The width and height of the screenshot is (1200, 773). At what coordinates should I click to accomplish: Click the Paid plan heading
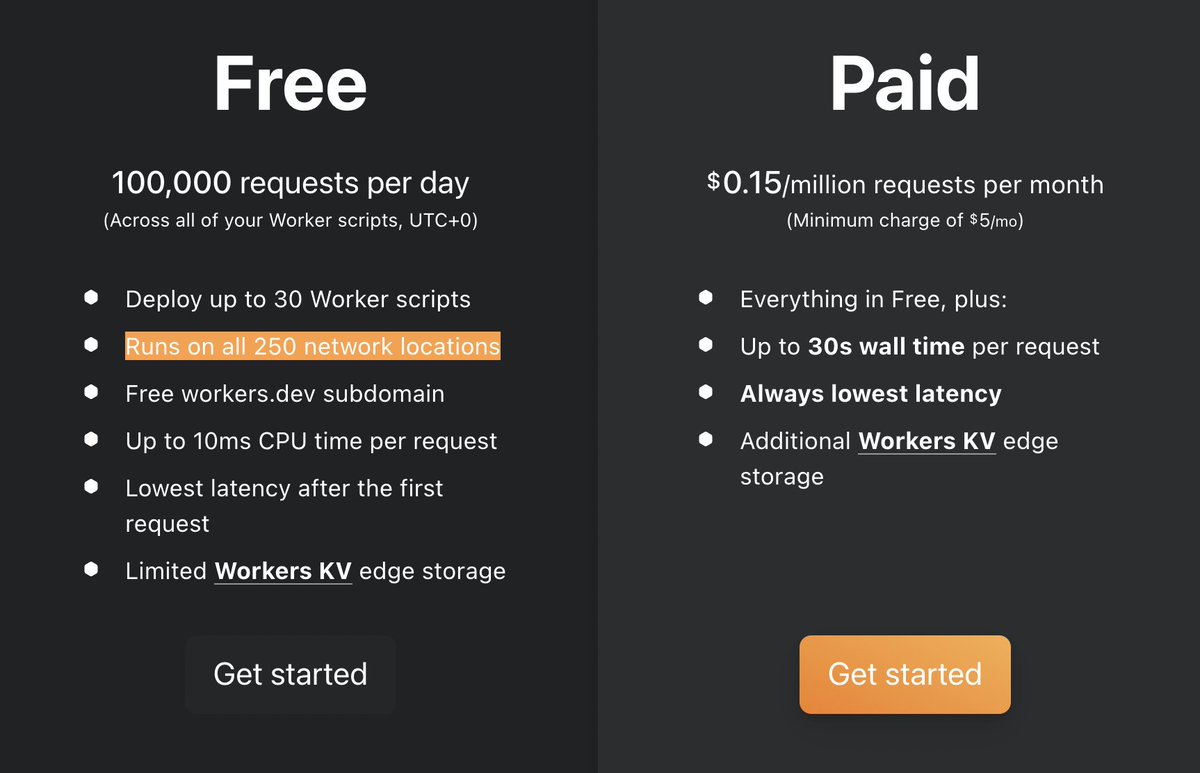pyautogui.click(x=905, y=84)
